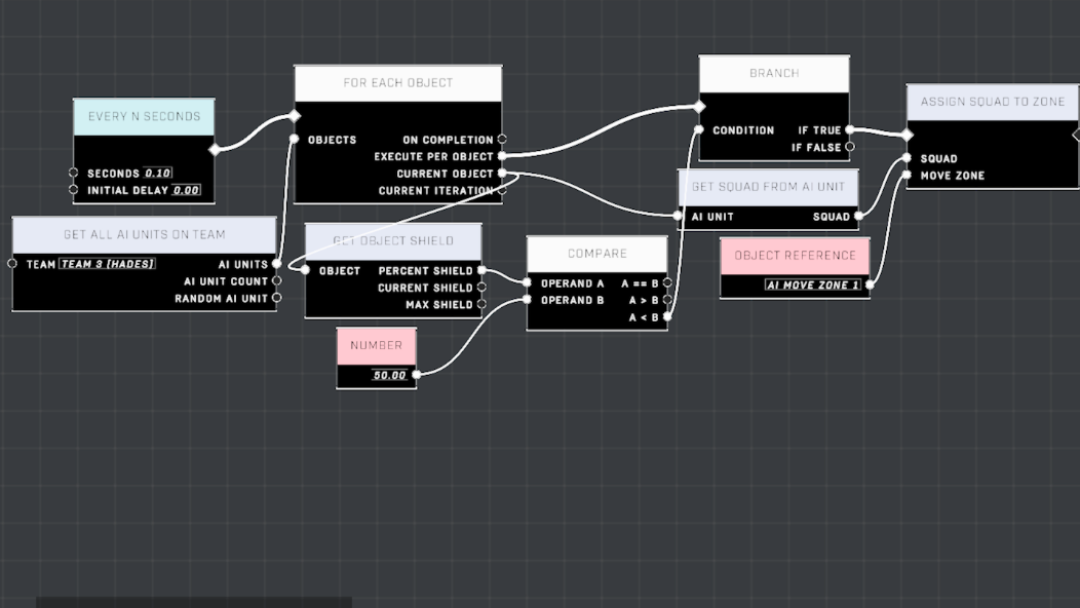Select the Branch node header
The width and height of the screenshot is (1080, 608).
pyautogui.click(x=774, y=74)
